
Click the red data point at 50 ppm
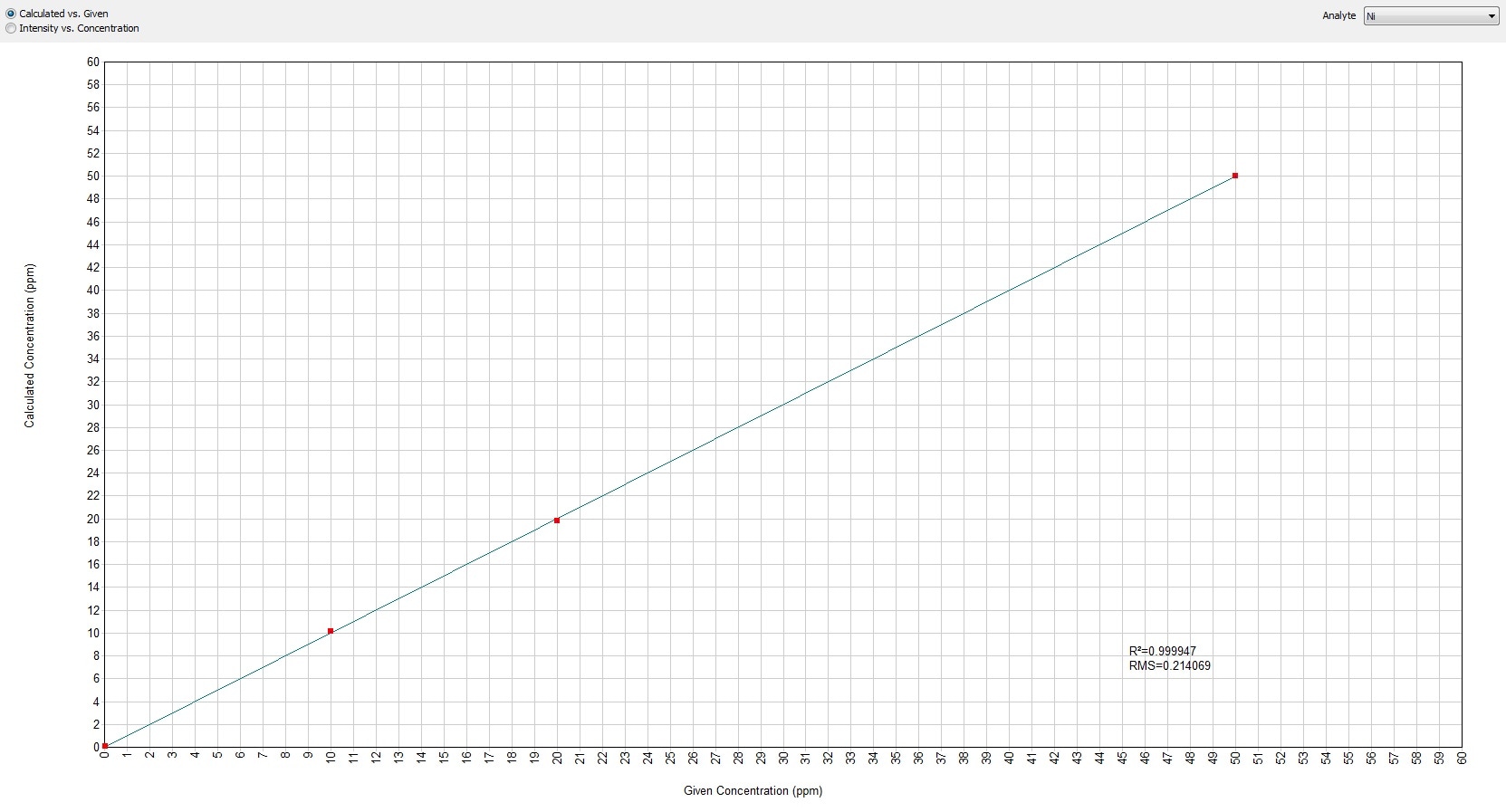[x=1235, y=176]
